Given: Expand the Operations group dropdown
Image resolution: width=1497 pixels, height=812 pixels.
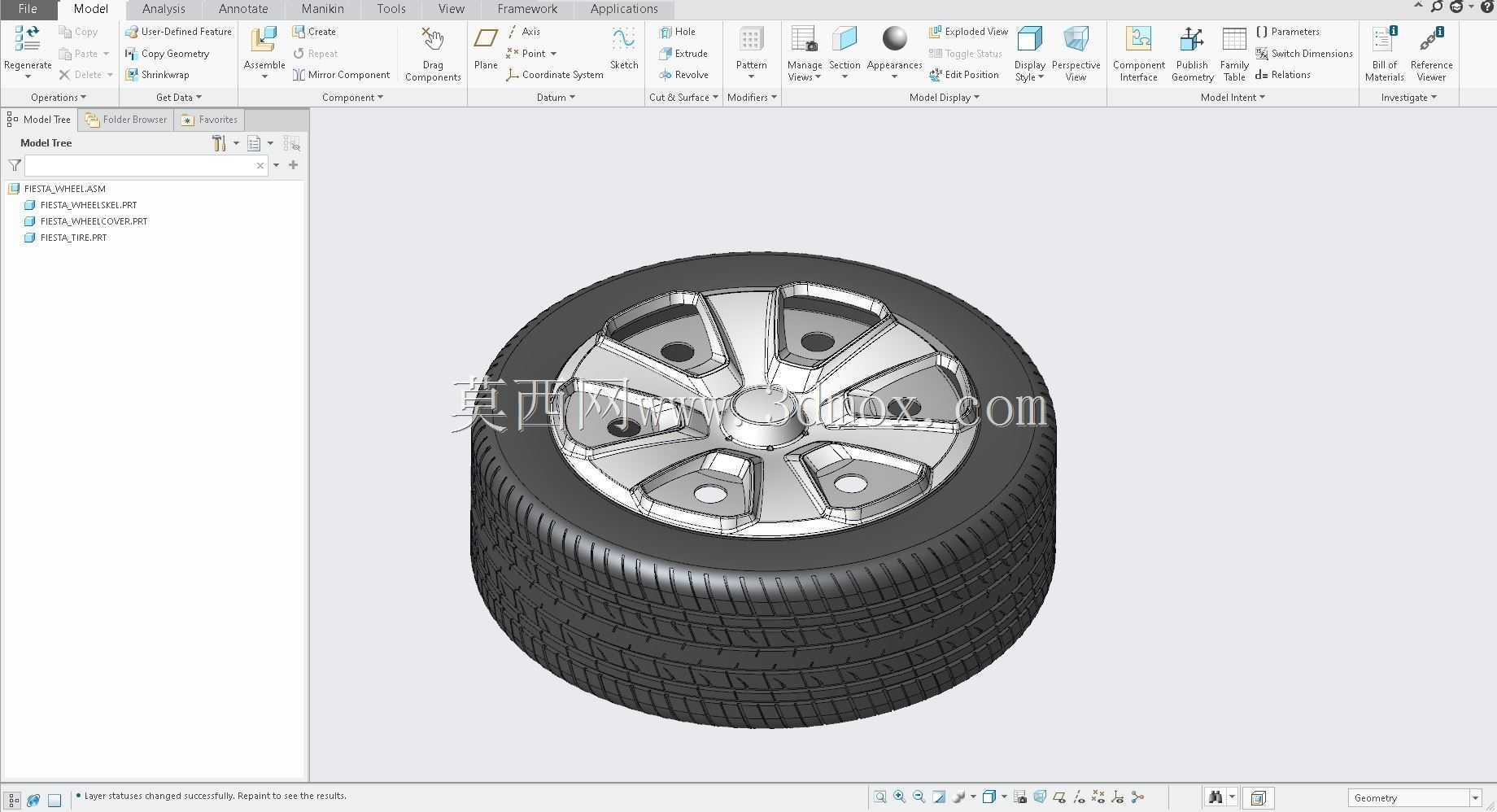Looking at the screenshot, I should [59, 98].
